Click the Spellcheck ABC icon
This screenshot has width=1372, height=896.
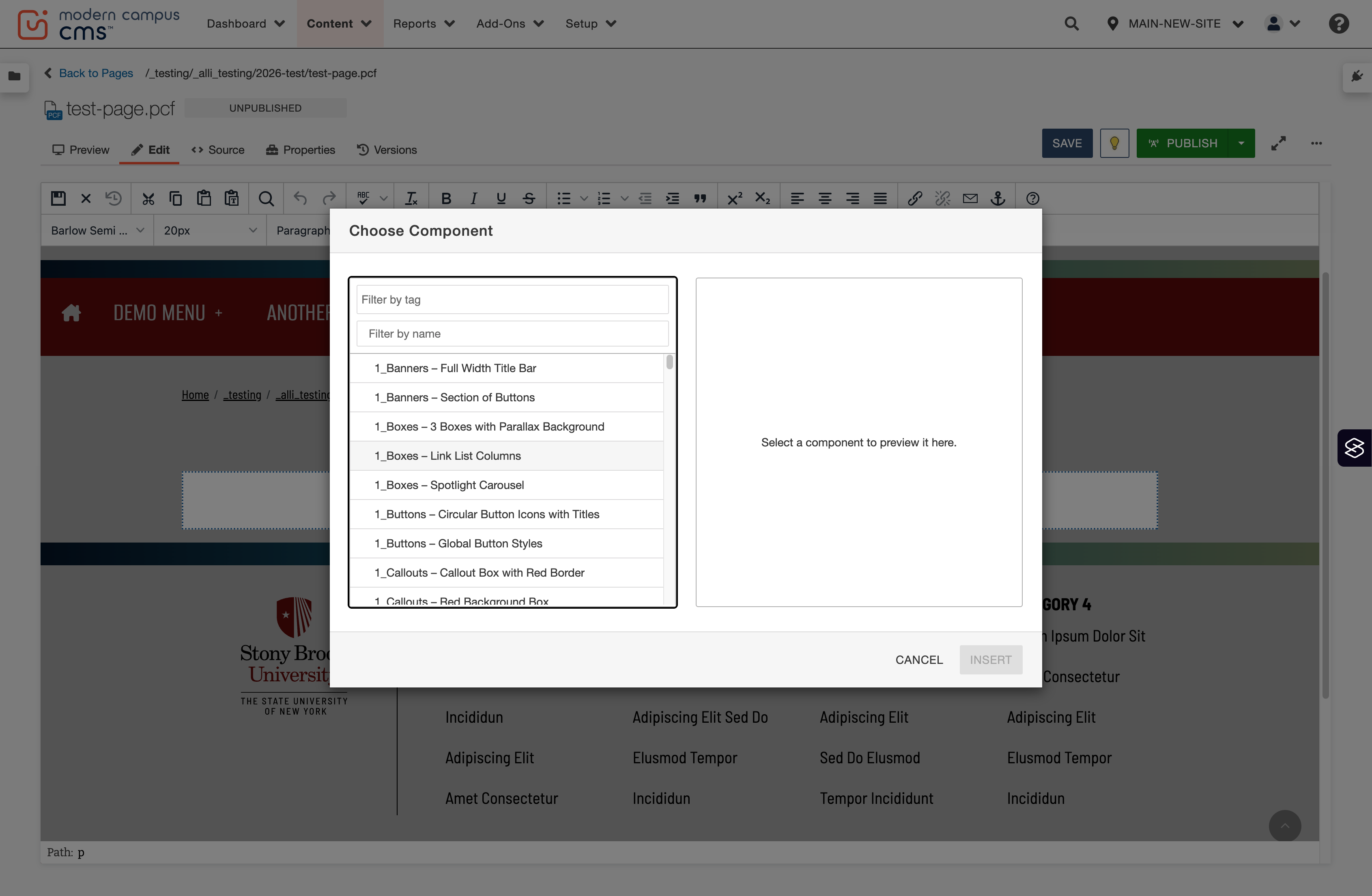pyautogui.click(x=363, y=198)
